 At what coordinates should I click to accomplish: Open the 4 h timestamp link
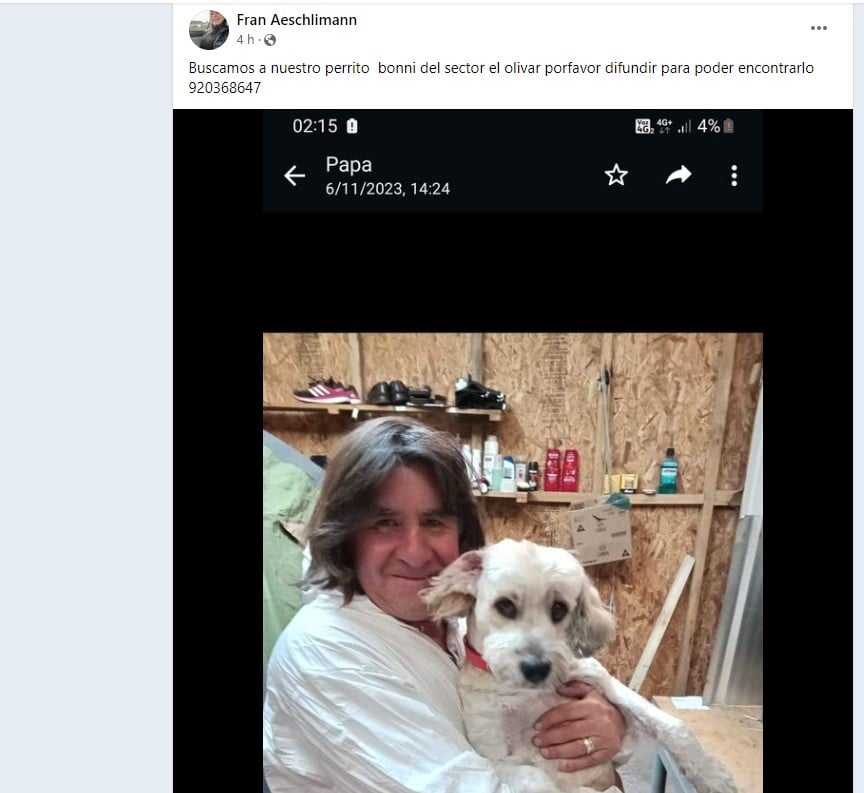pyautogui.click(x=245, y=40)
